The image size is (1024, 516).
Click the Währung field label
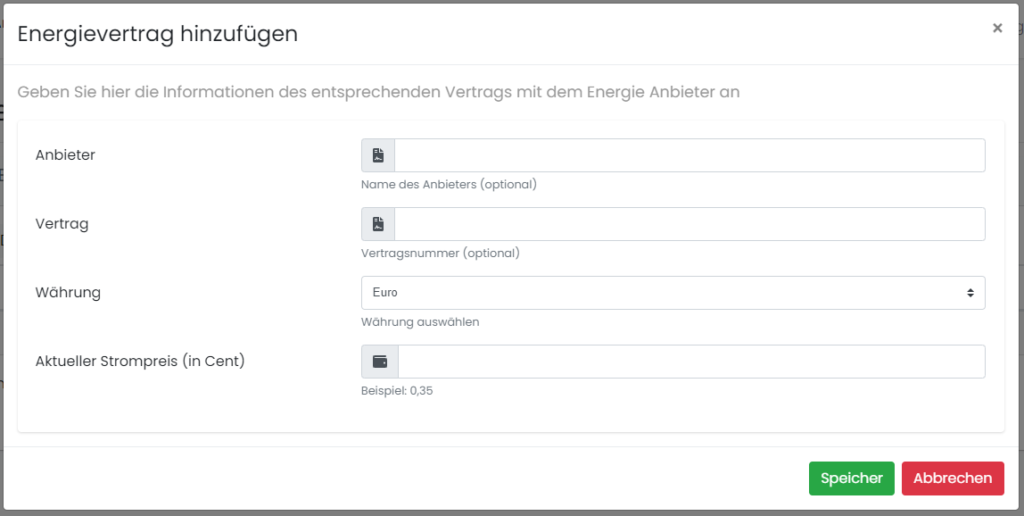(x=68, y=292)
